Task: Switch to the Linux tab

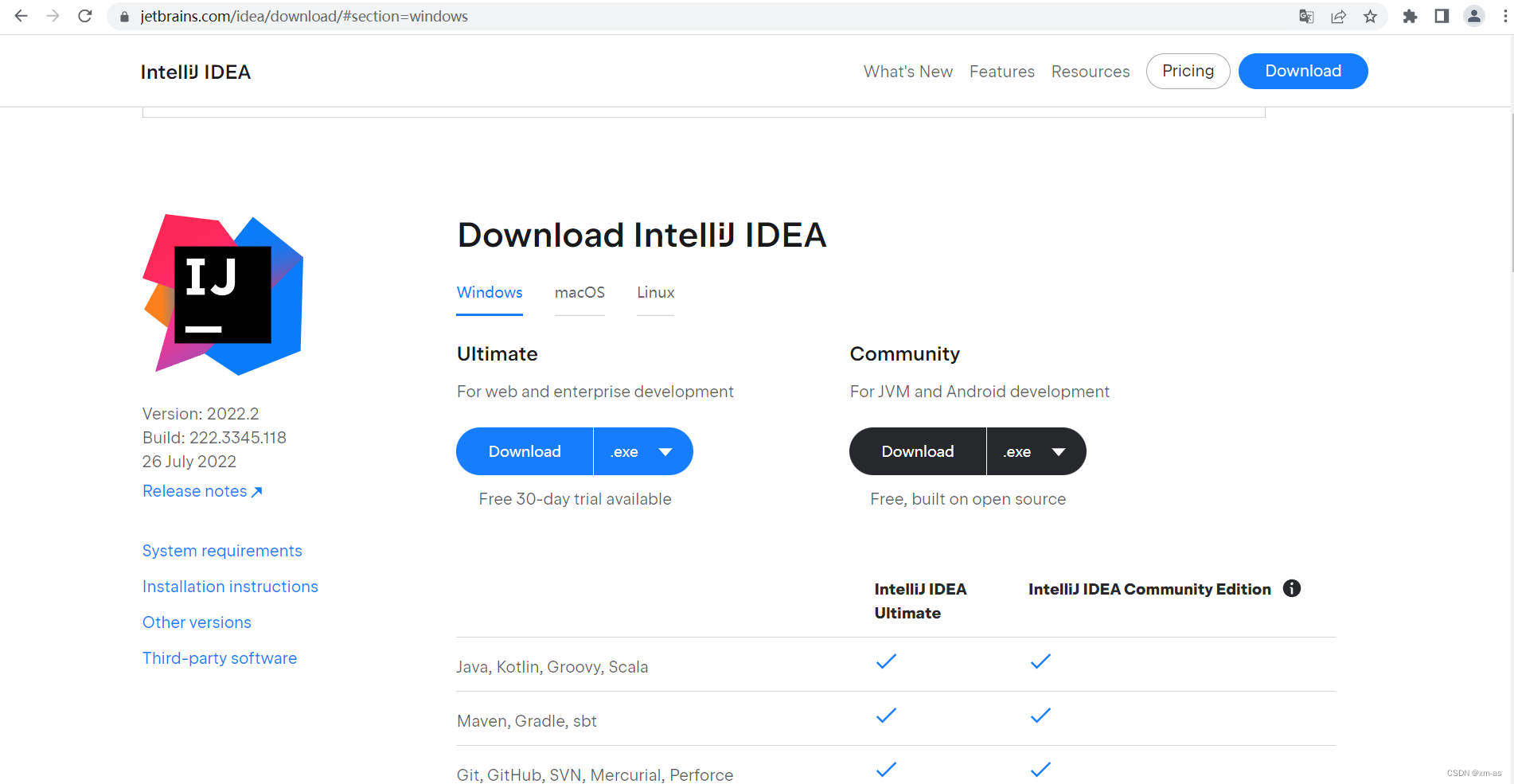Action: (655, 293)
